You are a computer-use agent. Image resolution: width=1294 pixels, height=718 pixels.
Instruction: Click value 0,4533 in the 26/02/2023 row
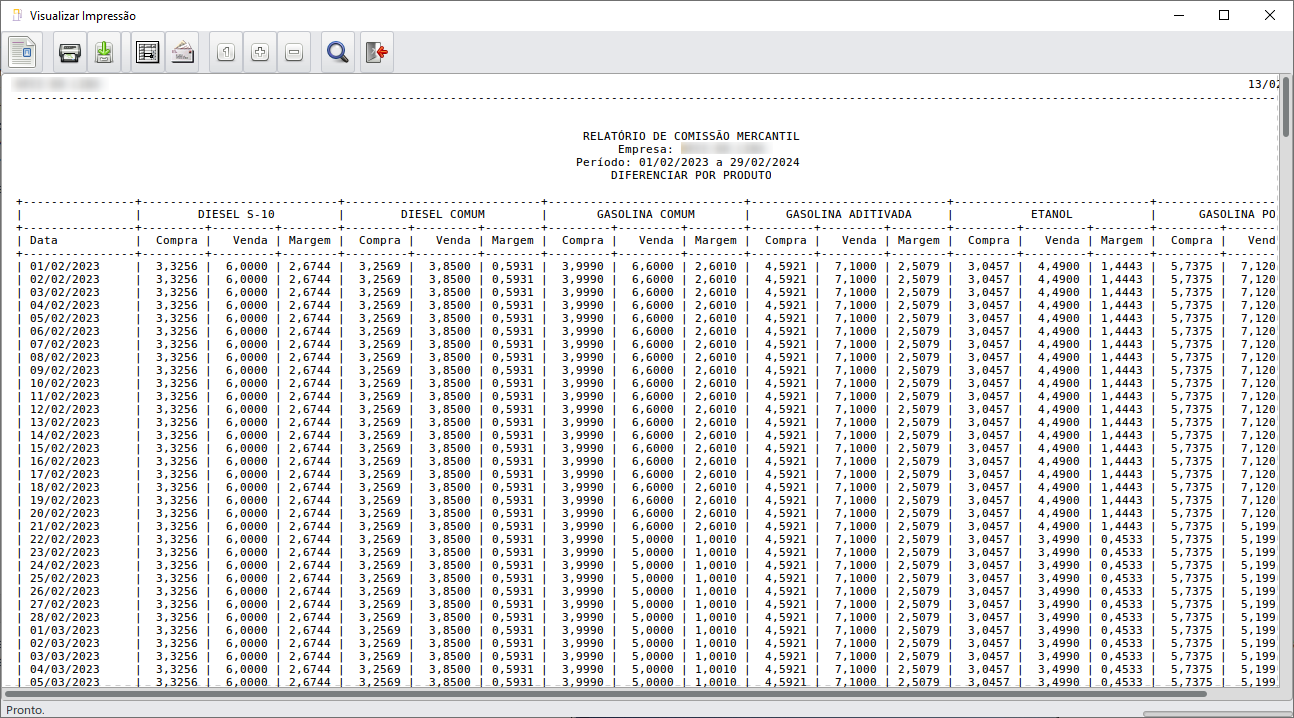(x=1122, y=591)
